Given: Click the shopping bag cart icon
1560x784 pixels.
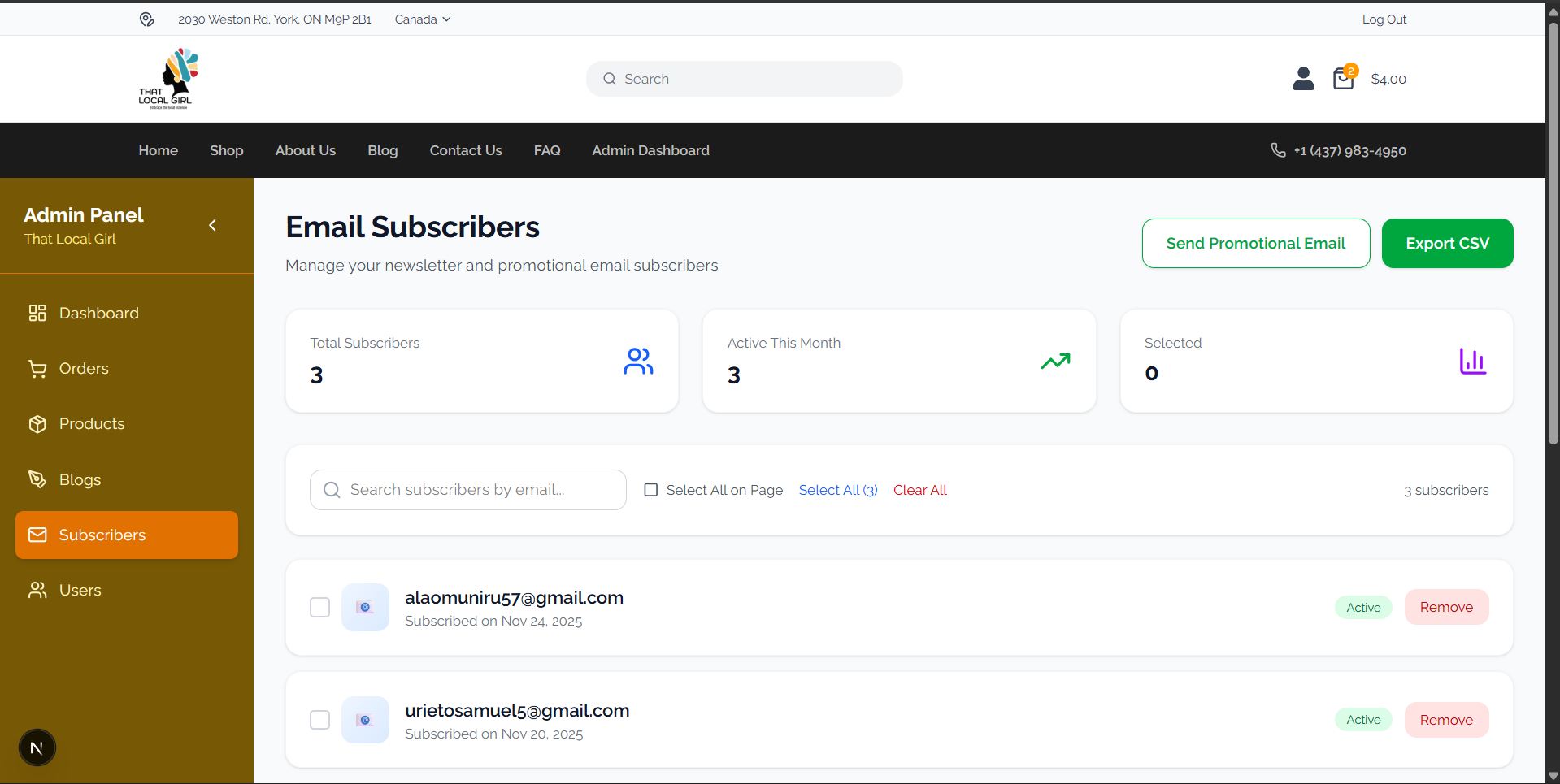Looking at the screenshot, I should [x=1343, y=79].
